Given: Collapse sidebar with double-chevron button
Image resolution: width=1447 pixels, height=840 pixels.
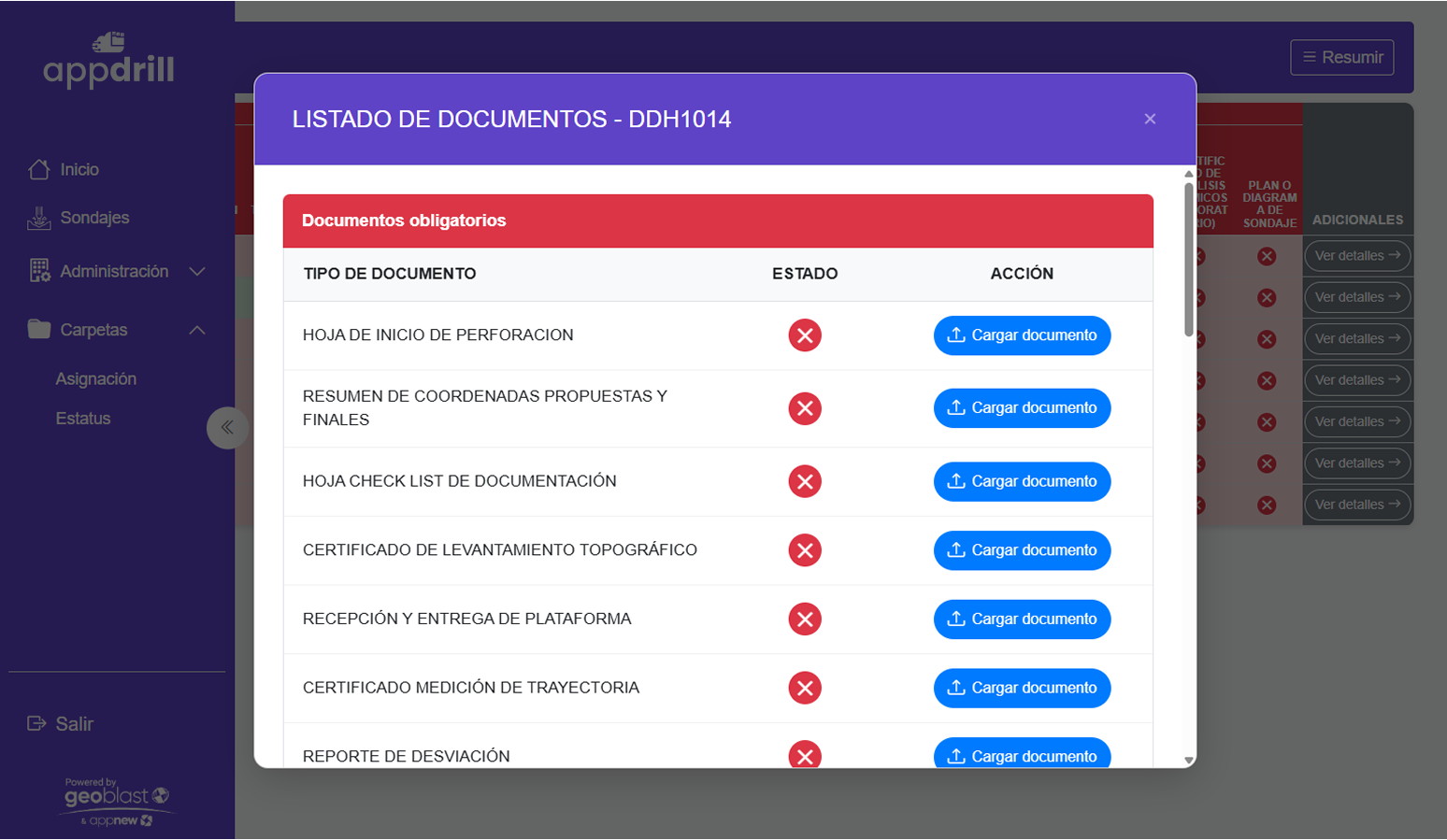Looking at the screenshot, I should 227,428.
